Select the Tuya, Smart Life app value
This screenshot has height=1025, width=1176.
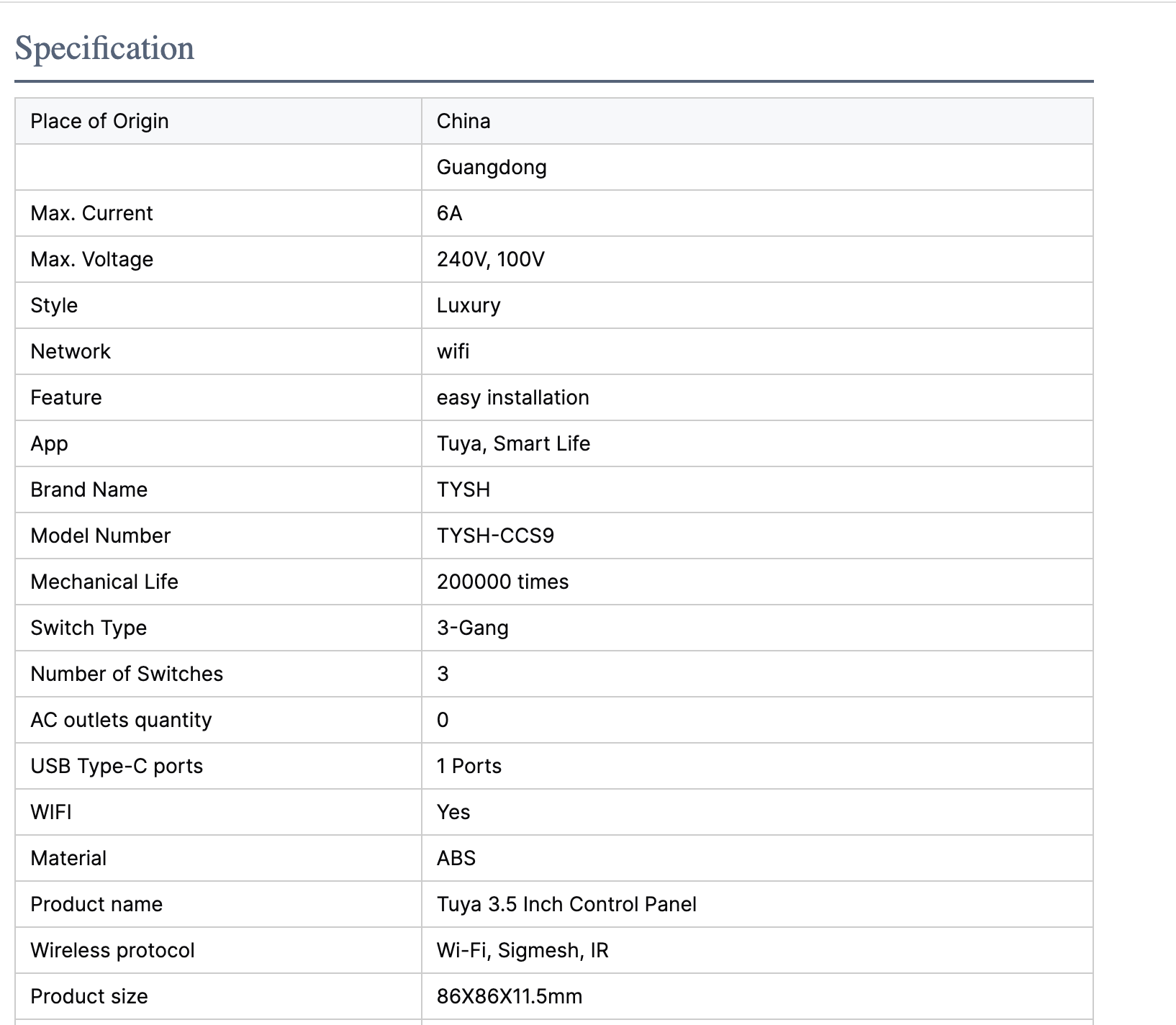tap(513, 443)
